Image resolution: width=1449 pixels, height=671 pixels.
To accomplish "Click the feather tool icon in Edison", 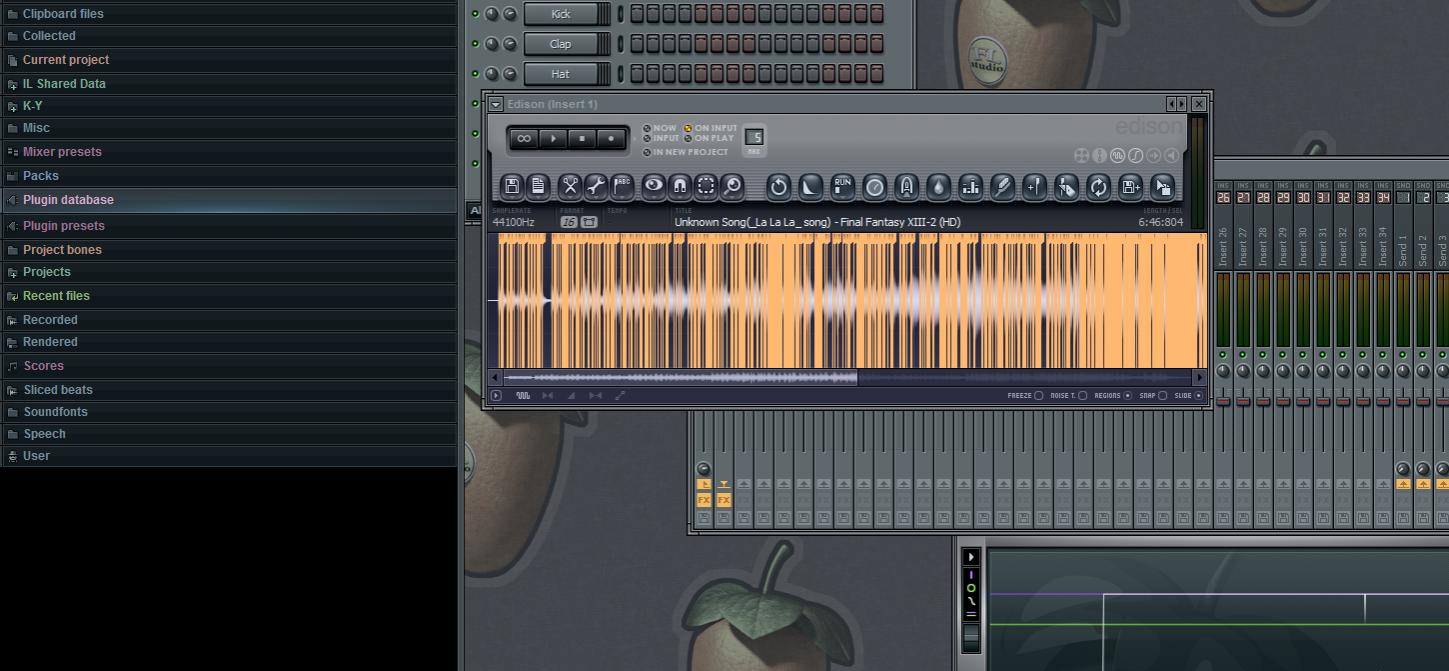I will click(1002, 187).
